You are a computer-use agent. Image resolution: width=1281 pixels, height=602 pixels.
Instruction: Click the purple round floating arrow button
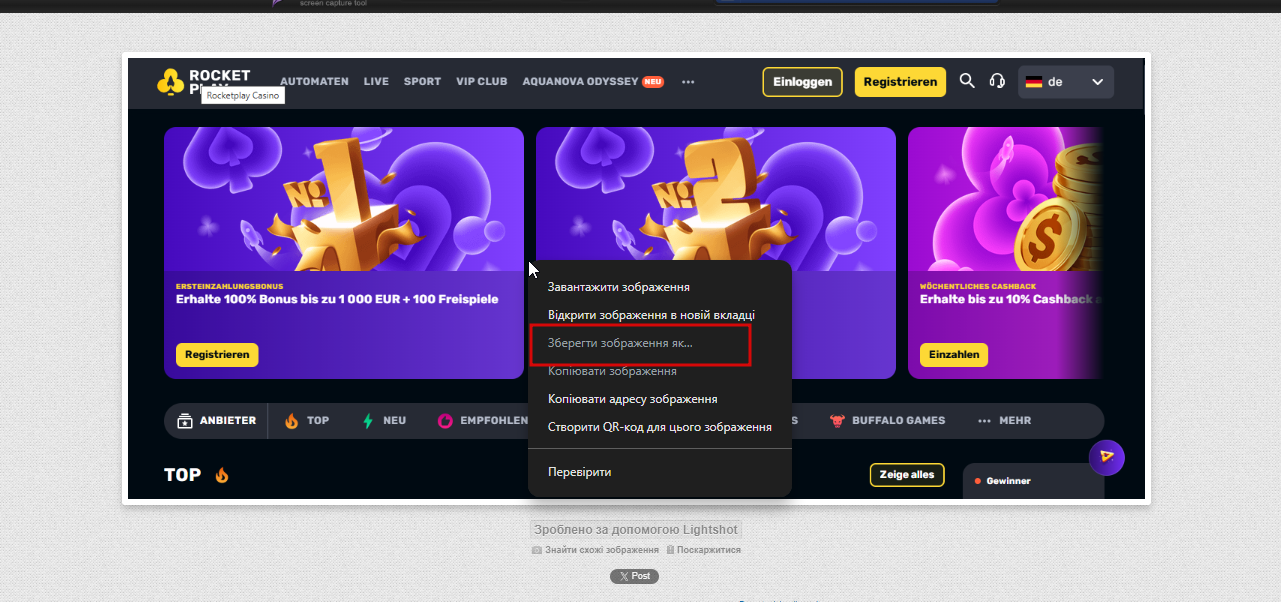pyautogui.click(x=1107, y=457)
